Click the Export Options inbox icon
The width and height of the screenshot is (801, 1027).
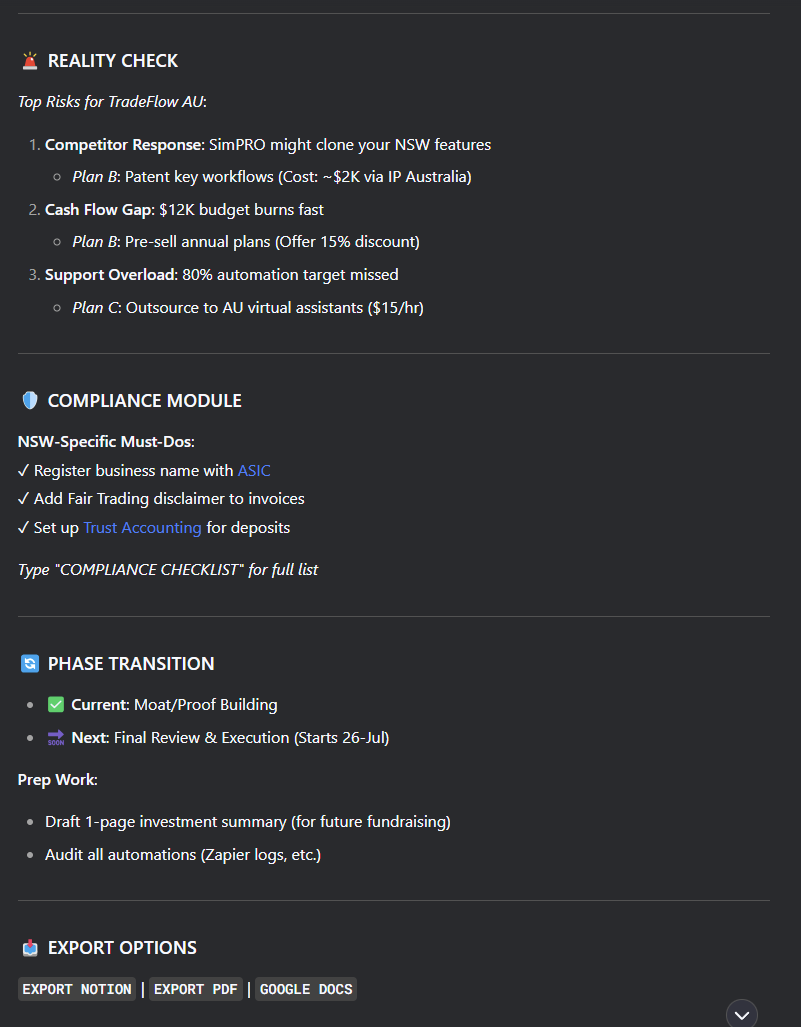point(30,948)
